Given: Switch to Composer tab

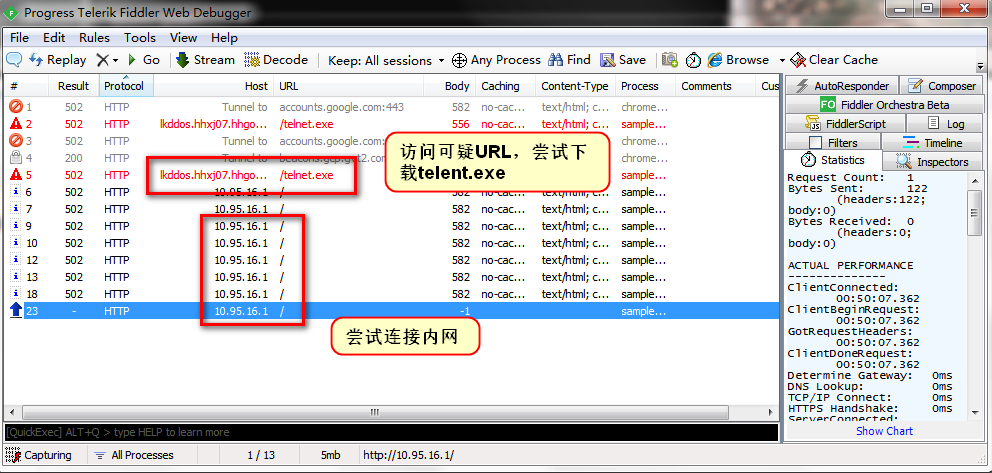Looking at the screenshot, I should pyautogui.click(x=941, y=86).
